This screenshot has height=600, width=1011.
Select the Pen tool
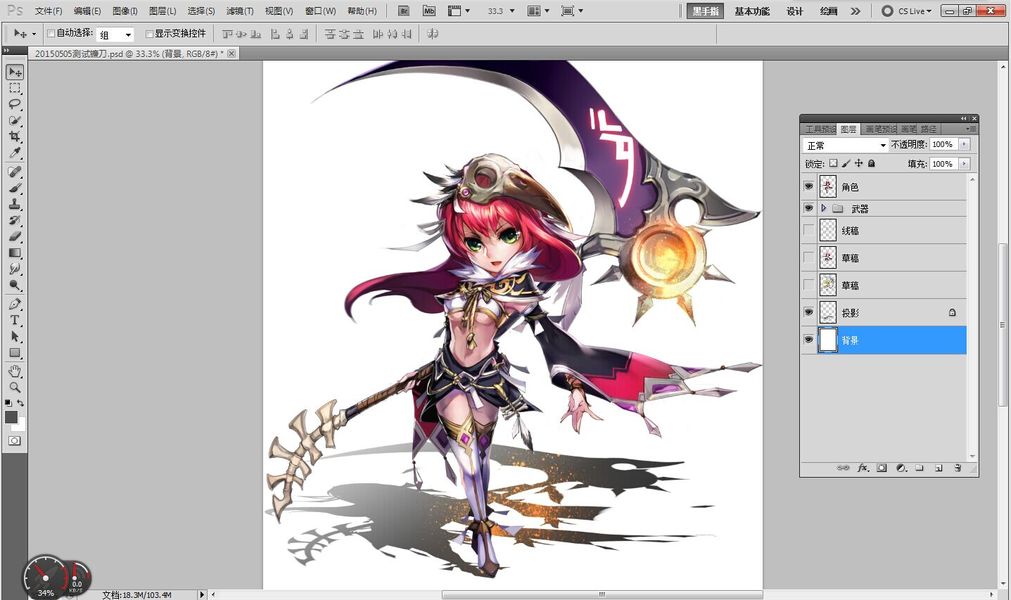click(15, 304)
